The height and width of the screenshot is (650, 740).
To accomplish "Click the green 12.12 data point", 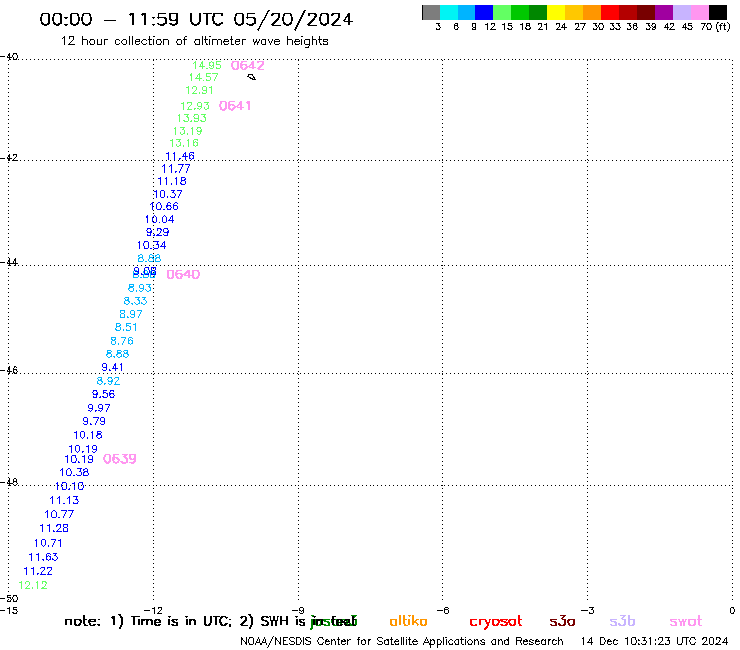I will coord(33,585).
